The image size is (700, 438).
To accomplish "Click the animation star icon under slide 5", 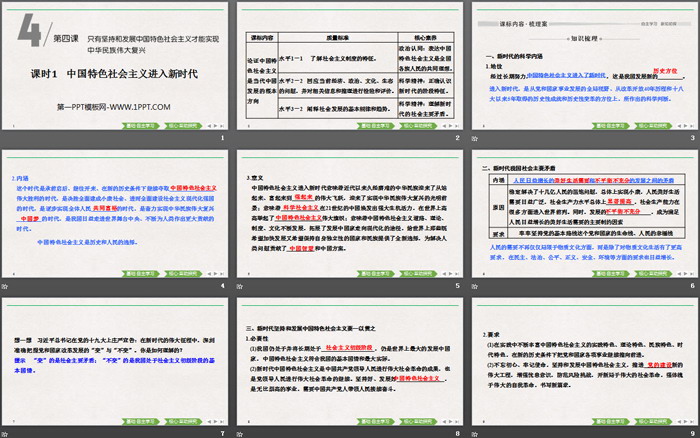I will 242,288.
